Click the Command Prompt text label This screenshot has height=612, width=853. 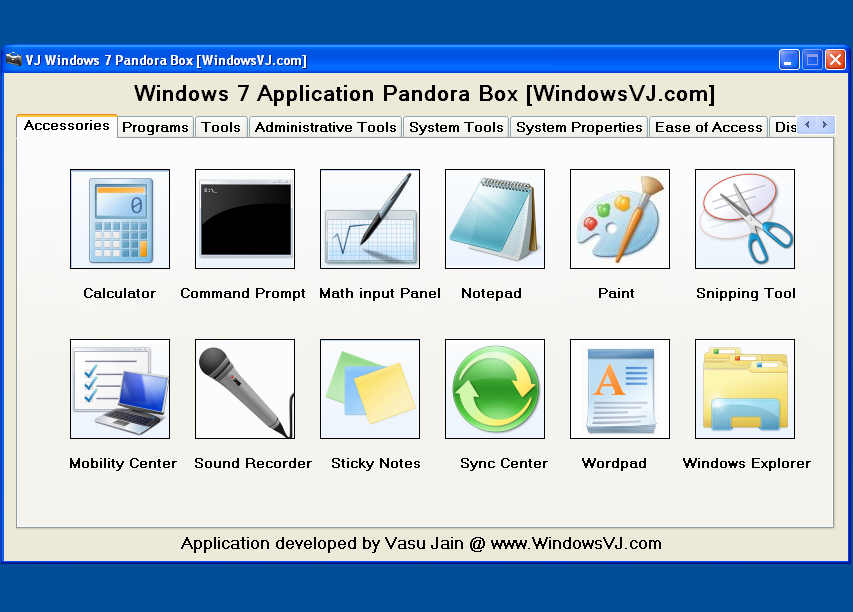(243, 294)
